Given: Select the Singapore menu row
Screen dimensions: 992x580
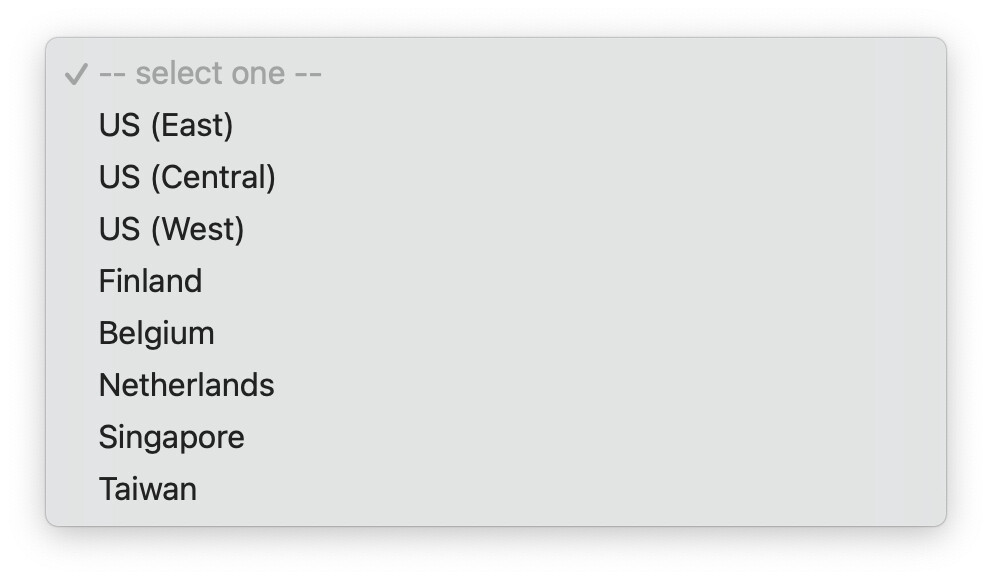Looking at the screenshot, I should click(171, 438).
